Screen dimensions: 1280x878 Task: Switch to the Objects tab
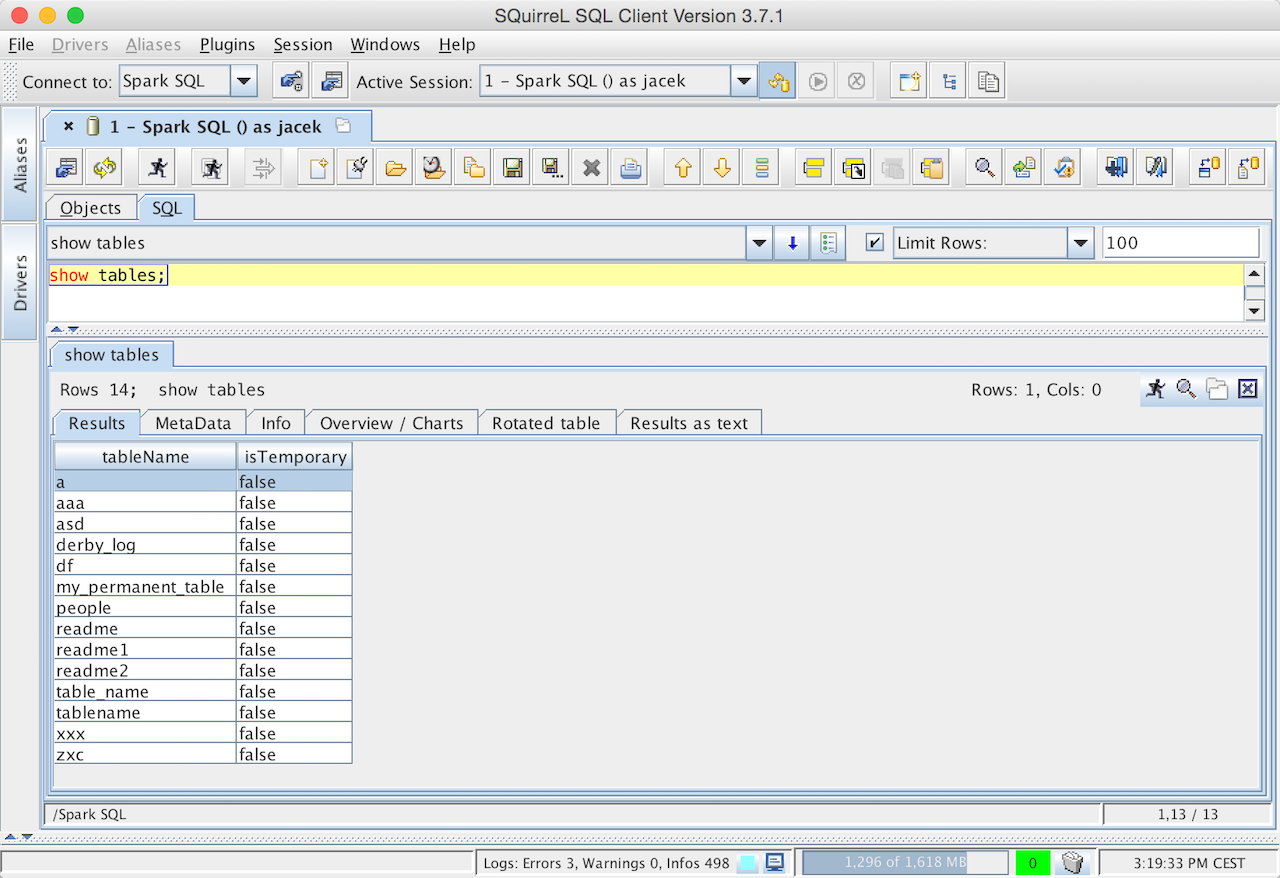[x=90, y=208]
